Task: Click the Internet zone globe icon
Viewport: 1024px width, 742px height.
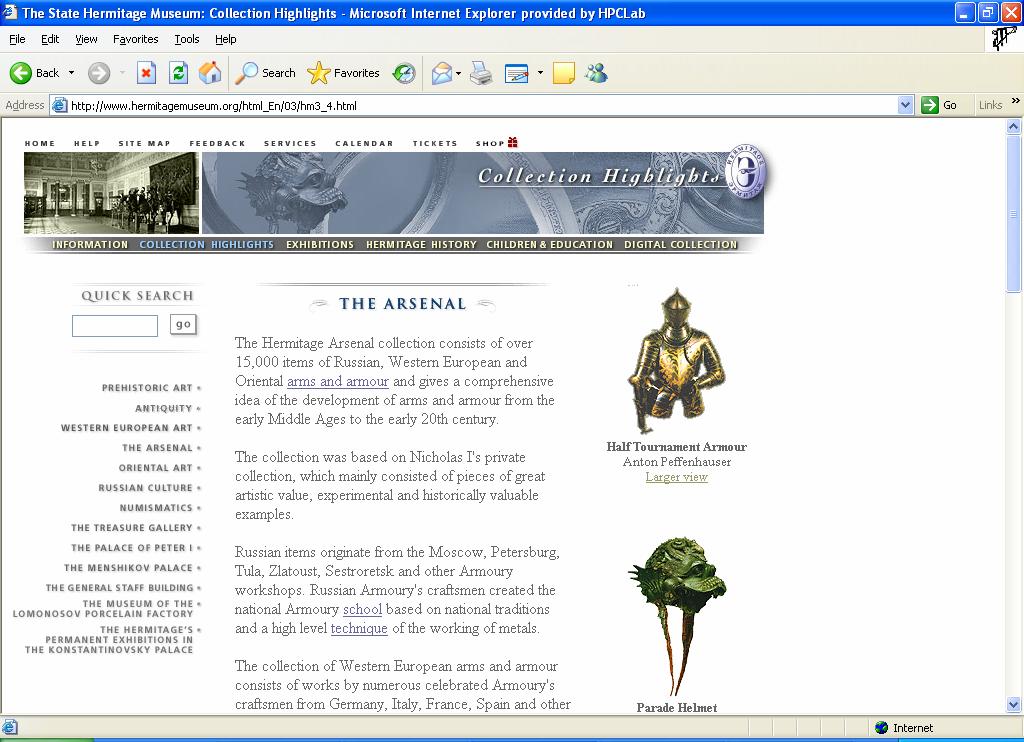Action: [882, 728]
